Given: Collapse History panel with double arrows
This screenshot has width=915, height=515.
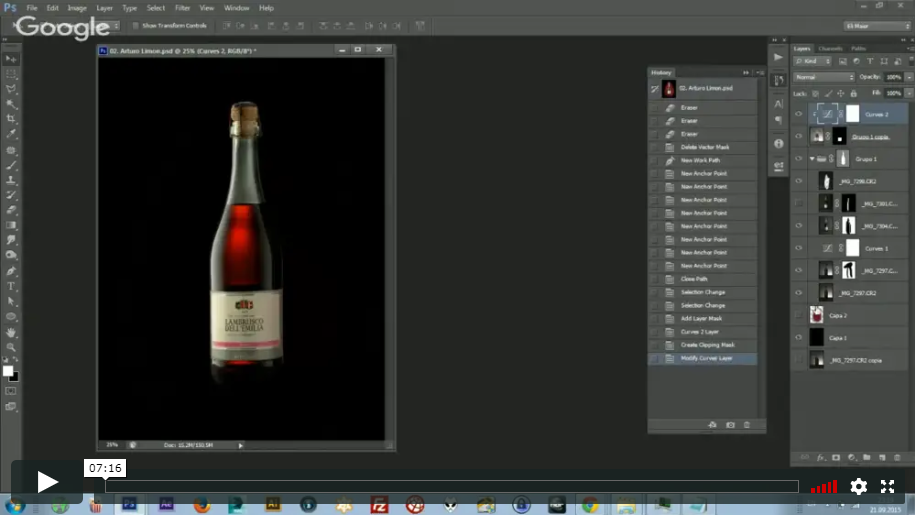Looking at the screenshot, I should click(x=746, y=72).
